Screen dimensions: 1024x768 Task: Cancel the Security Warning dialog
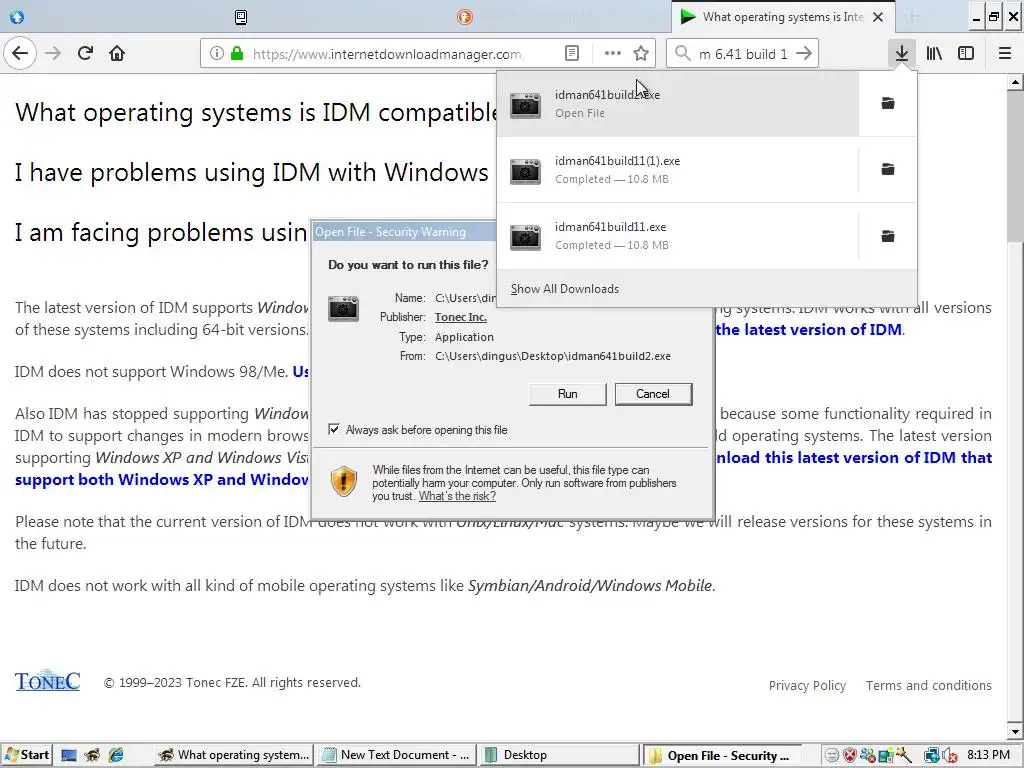652,394
